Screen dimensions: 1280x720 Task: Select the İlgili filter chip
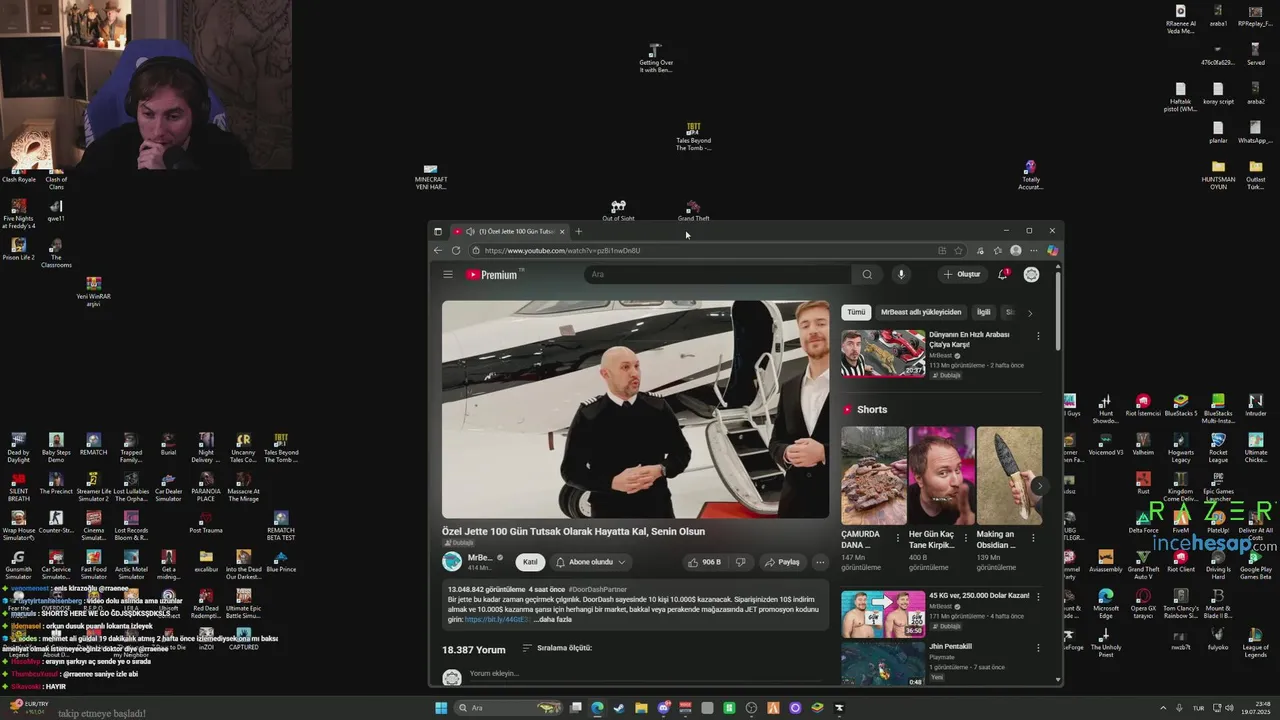[984, 312]
